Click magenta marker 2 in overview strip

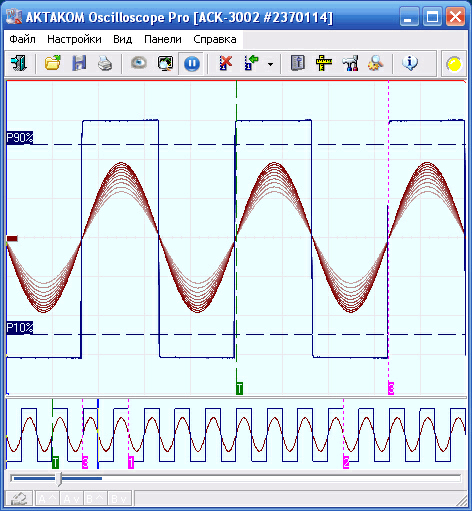coord(346,462)
